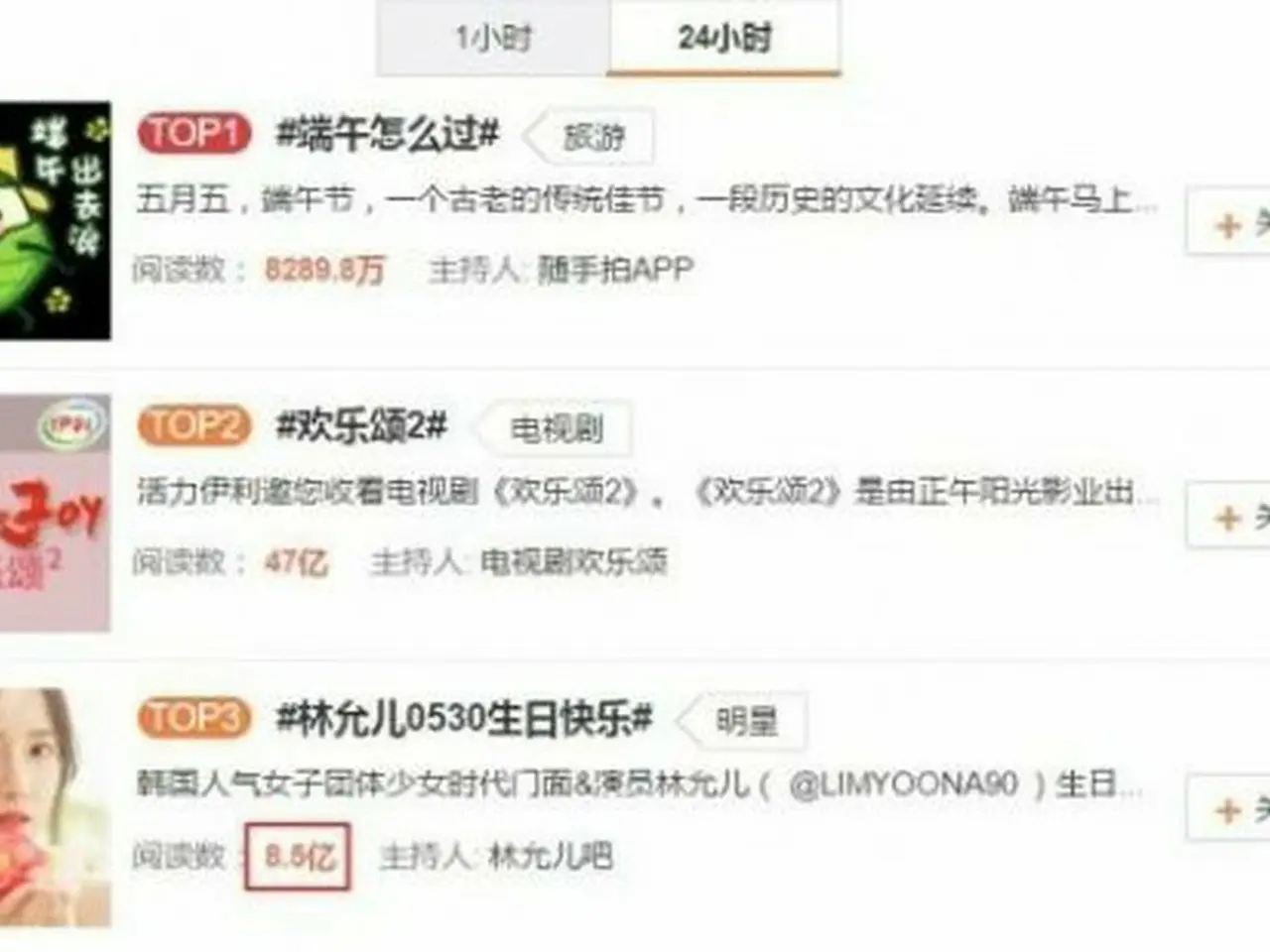
Task: Open host profile 电视剧欢乐颂
Action: point(573,562)
